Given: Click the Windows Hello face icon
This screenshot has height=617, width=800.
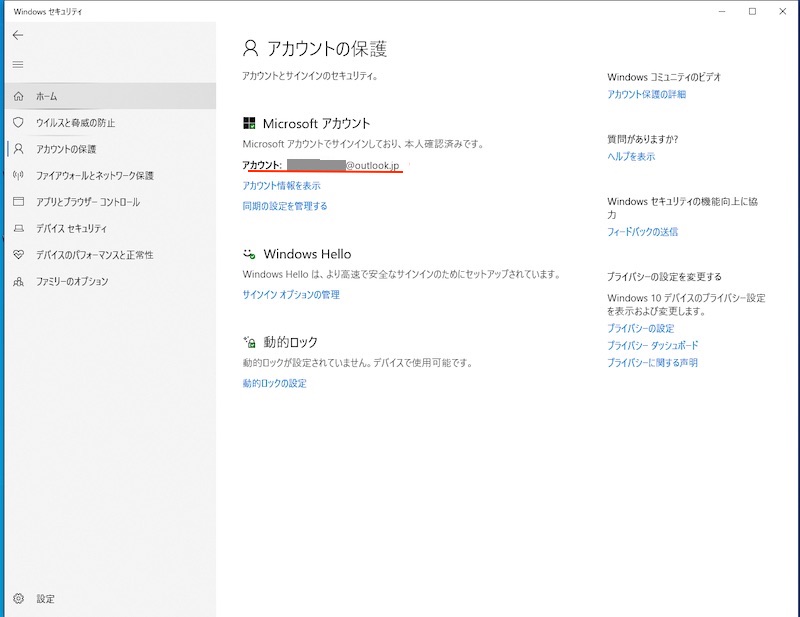Looking at the screenshot, I should pyautogui.click(x=249, y=254).
